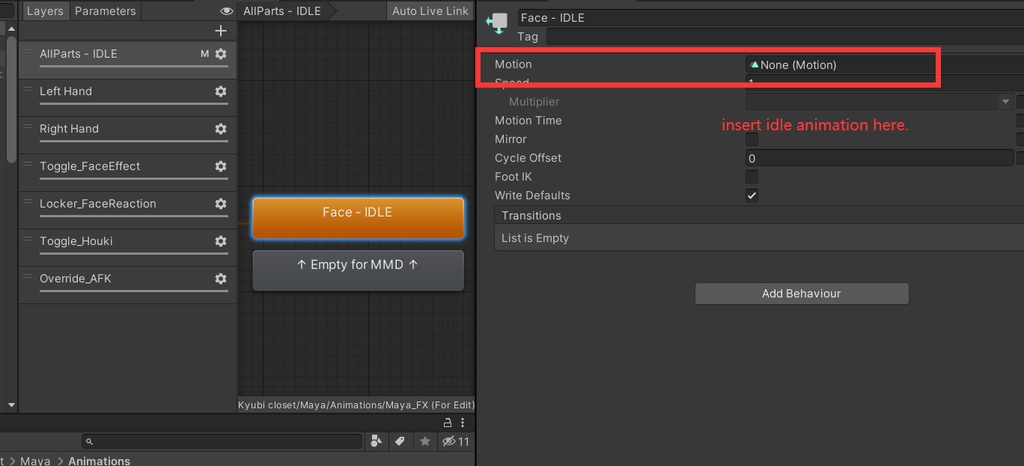1024x466 pixels.
Task: Click the favorites star icon
Action: (x=425, y=441)
